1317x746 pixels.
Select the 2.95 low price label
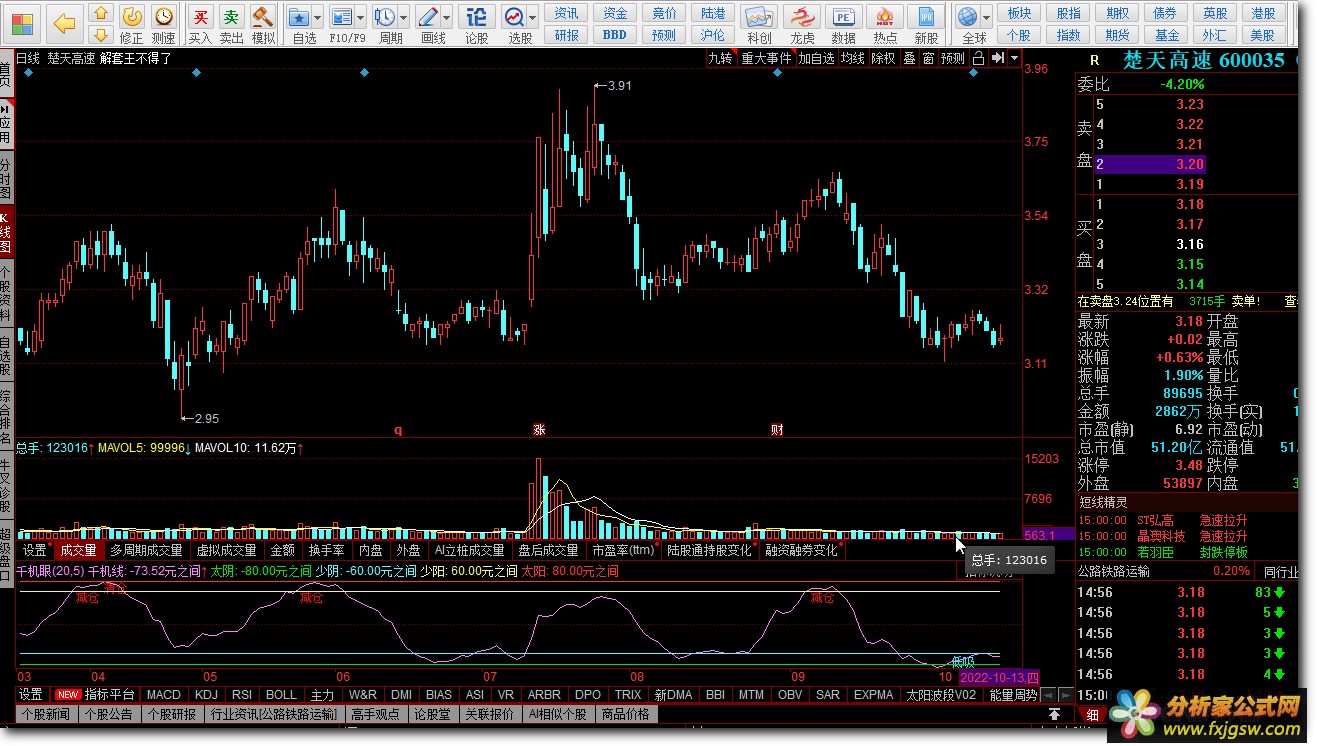click(x=206, y=418)
